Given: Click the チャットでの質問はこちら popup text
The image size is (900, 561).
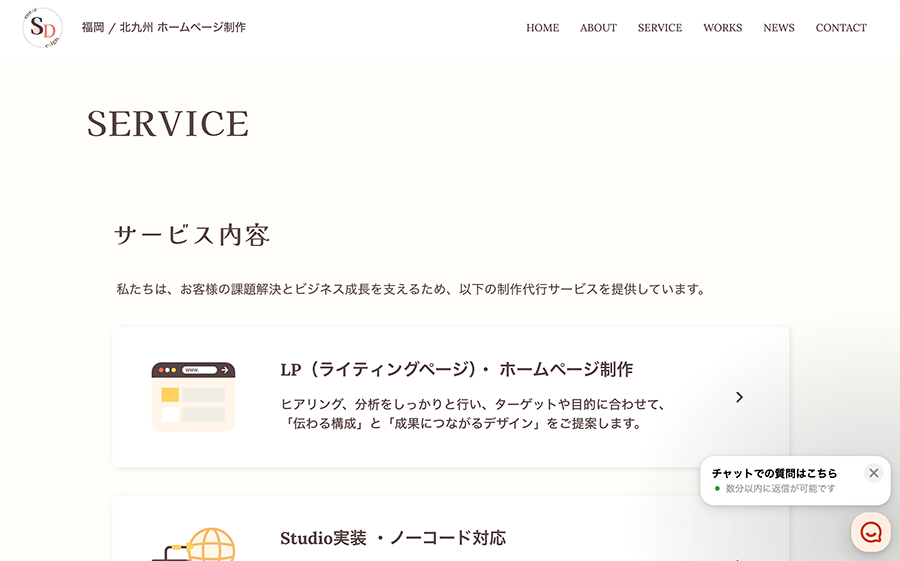Looking at the screenshot, I should 774,473.
